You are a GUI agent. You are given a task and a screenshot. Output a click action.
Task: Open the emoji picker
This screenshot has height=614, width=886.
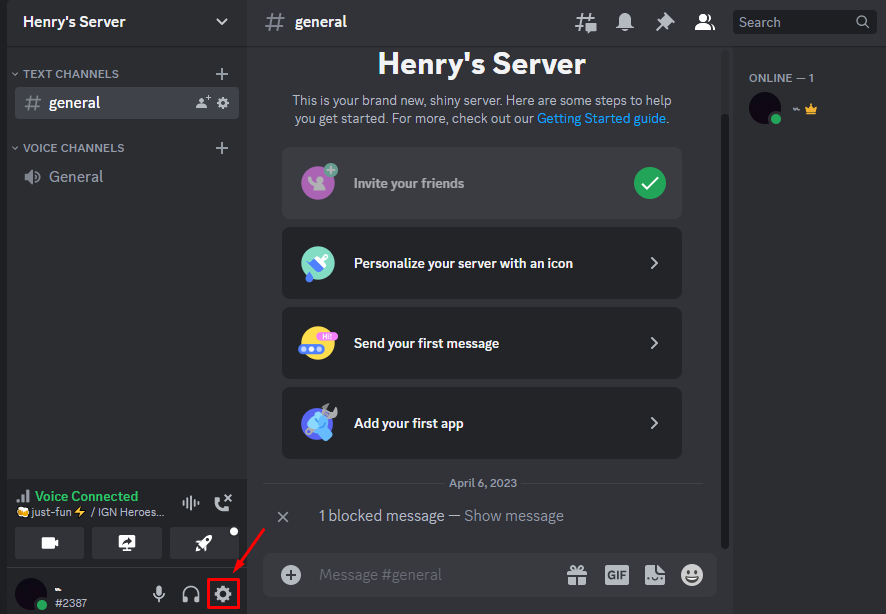pos(692,575)
